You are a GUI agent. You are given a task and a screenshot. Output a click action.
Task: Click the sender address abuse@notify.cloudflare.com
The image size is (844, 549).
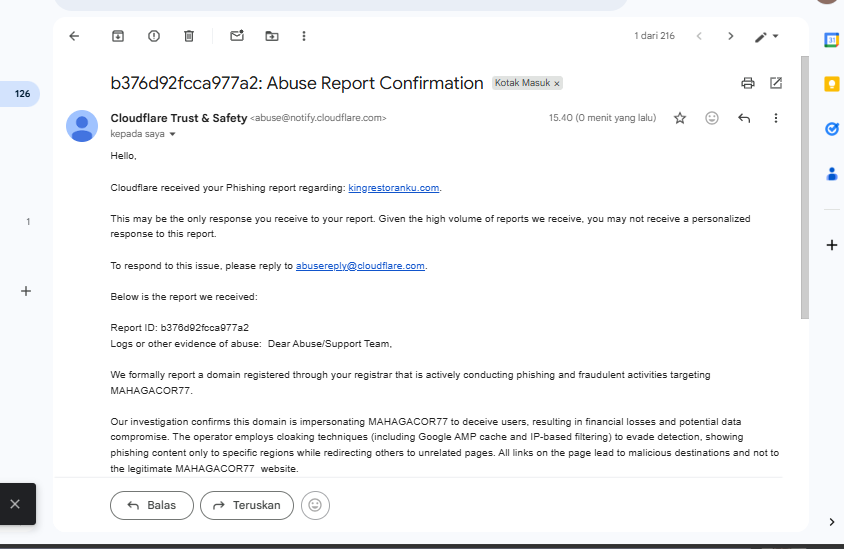318,118
